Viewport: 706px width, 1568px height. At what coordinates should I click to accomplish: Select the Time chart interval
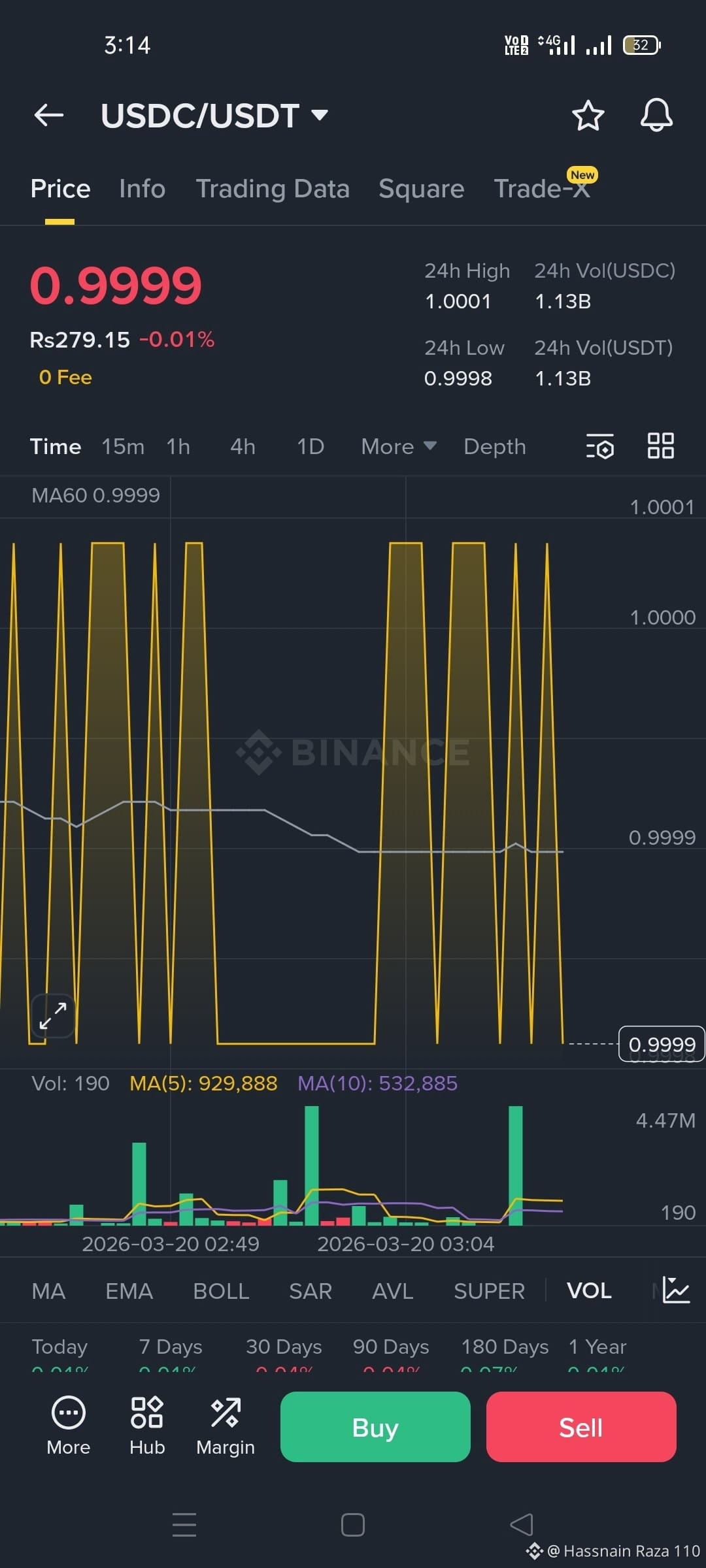tap(56, 447)
